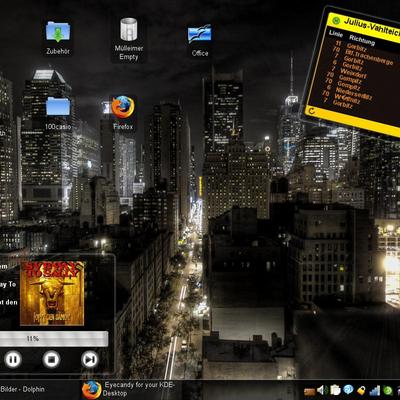
Task: Click the Firefox icon in the taskbar
Action: (92, 389)
